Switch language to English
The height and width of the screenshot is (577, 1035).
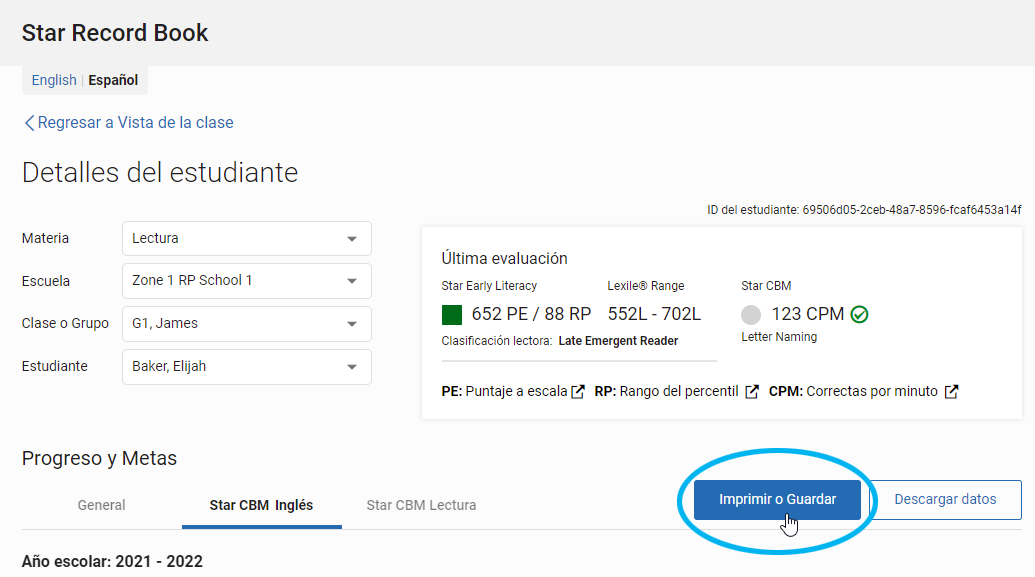[54, 81]
